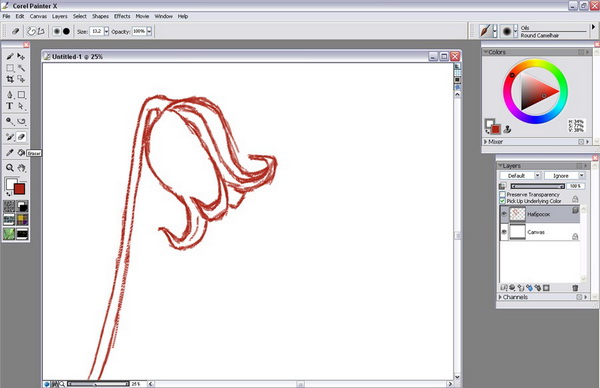
Task: Open the brush category selector icon
Action: (x=485, y=31)
